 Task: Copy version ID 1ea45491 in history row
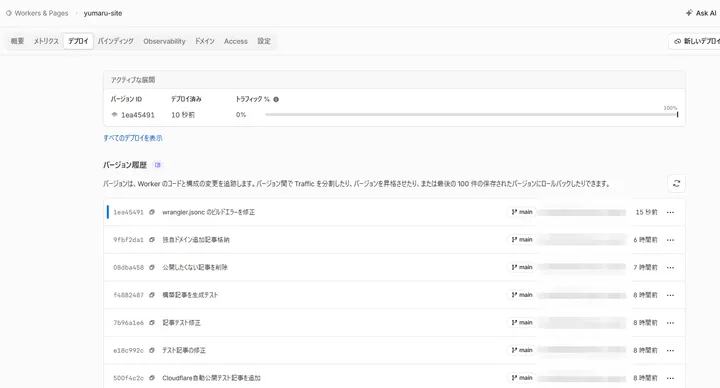tap(152, 212)
